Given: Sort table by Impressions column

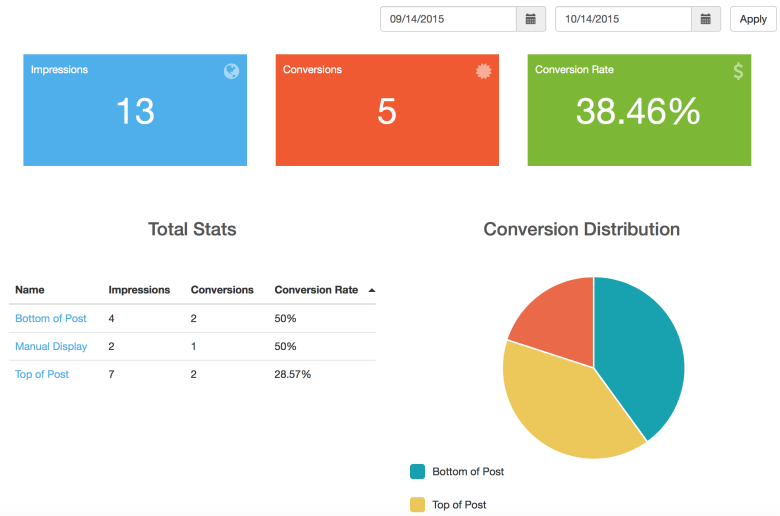Looking at the screenshot, I should 139,290.
